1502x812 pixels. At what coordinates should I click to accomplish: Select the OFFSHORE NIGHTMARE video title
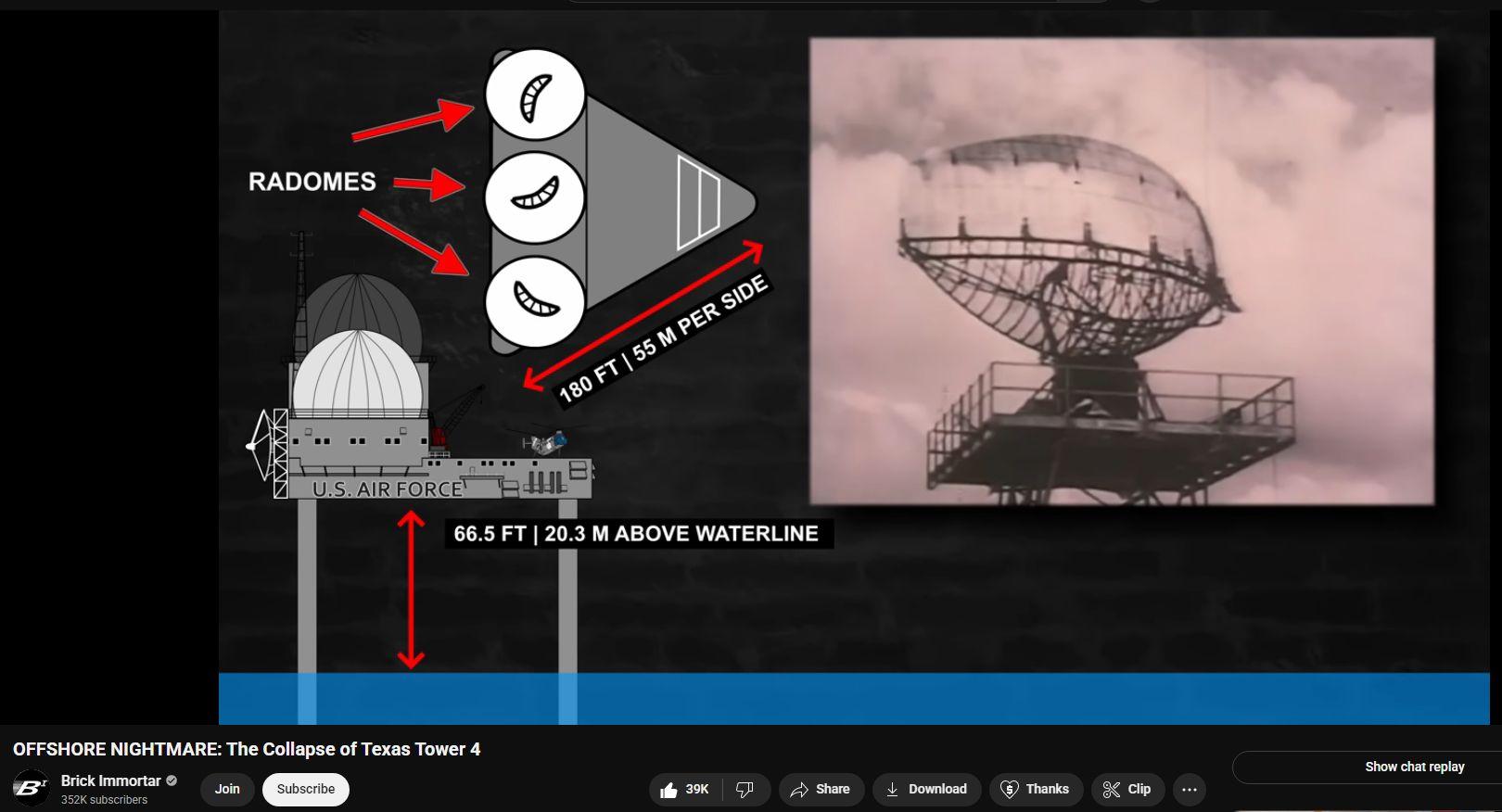click(247, 749)
